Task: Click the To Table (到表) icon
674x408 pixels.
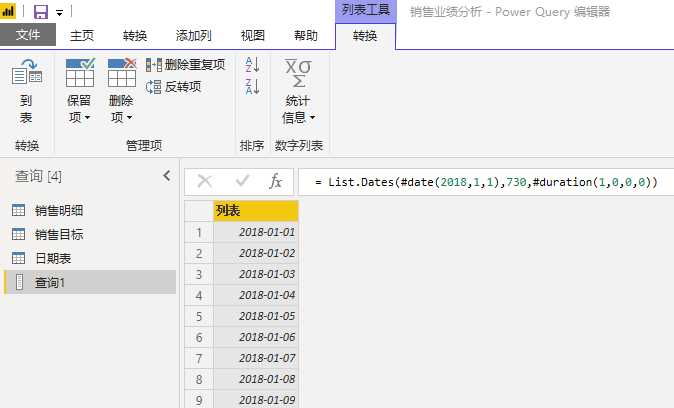Action: [27, 72]
